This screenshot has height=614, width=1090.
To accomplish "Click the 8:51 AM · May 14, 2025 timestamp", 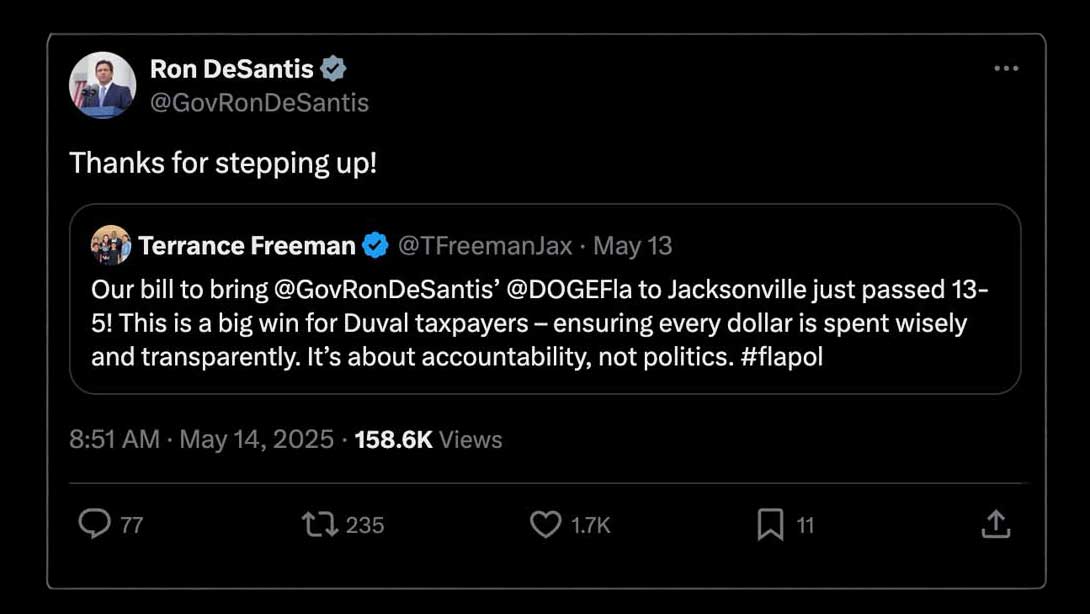I will [201, 440].
